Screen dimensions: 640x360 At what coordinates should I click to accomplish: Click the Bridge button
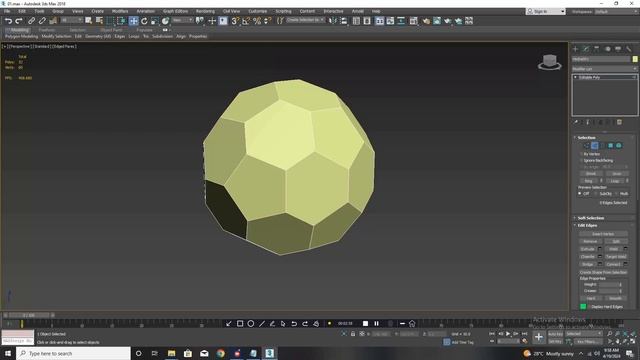588,264
